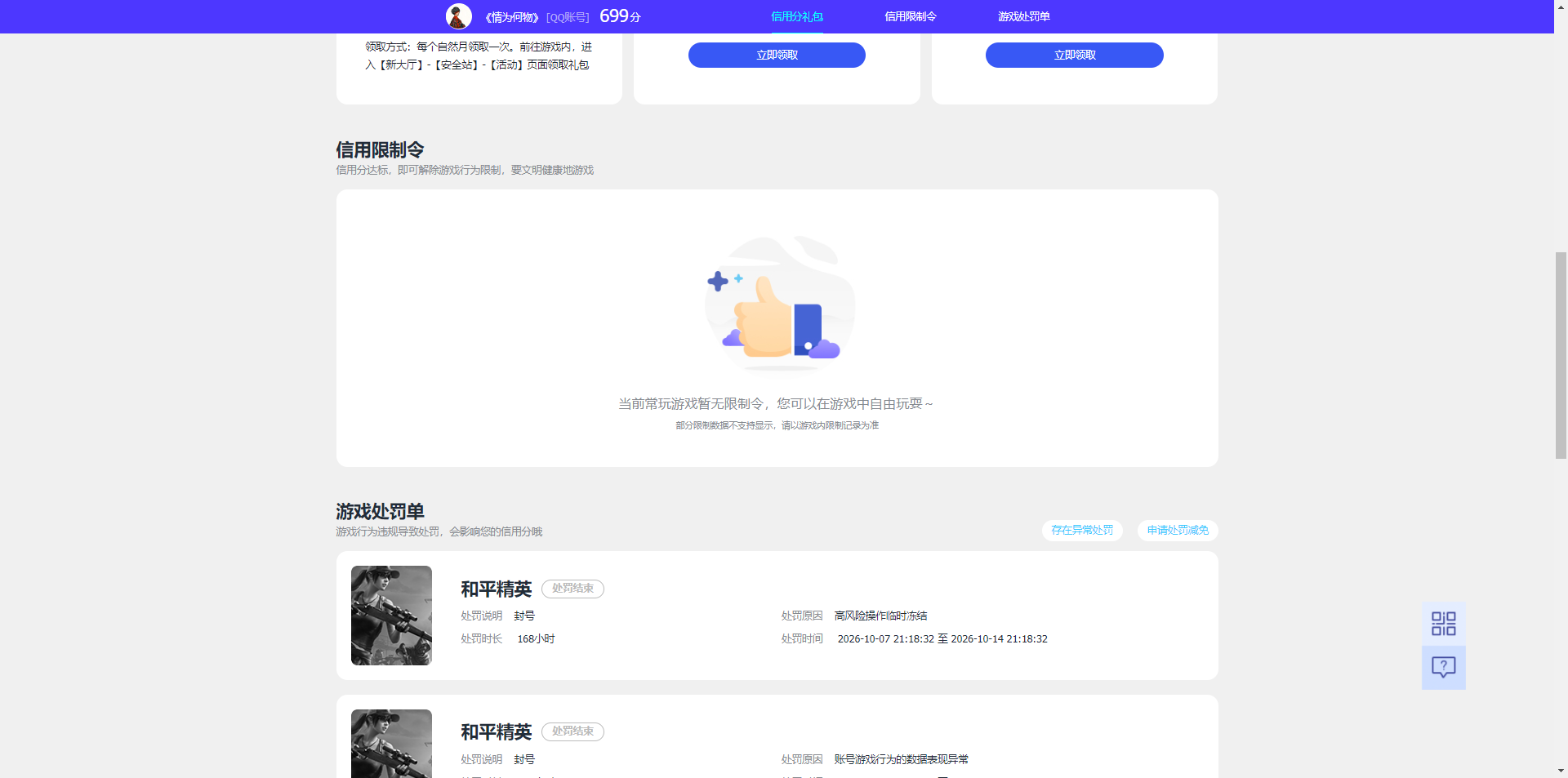Switch to 信用限制令 tab
The width and height of the screenshot is (1568, 778).
pos(910,16)
